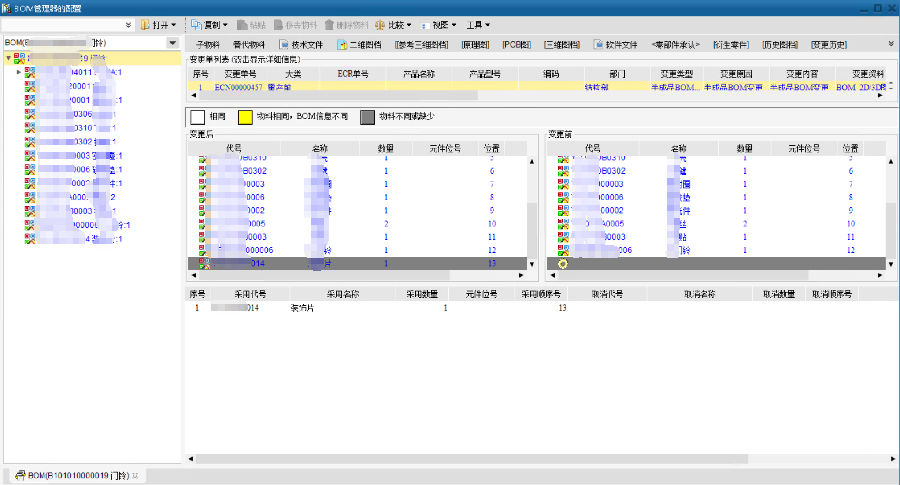The height and width of the screenshot is (485, 900).
Task: Select the gray highlighted row ending 014 in 变更后
Action: (x=357, y=263)
